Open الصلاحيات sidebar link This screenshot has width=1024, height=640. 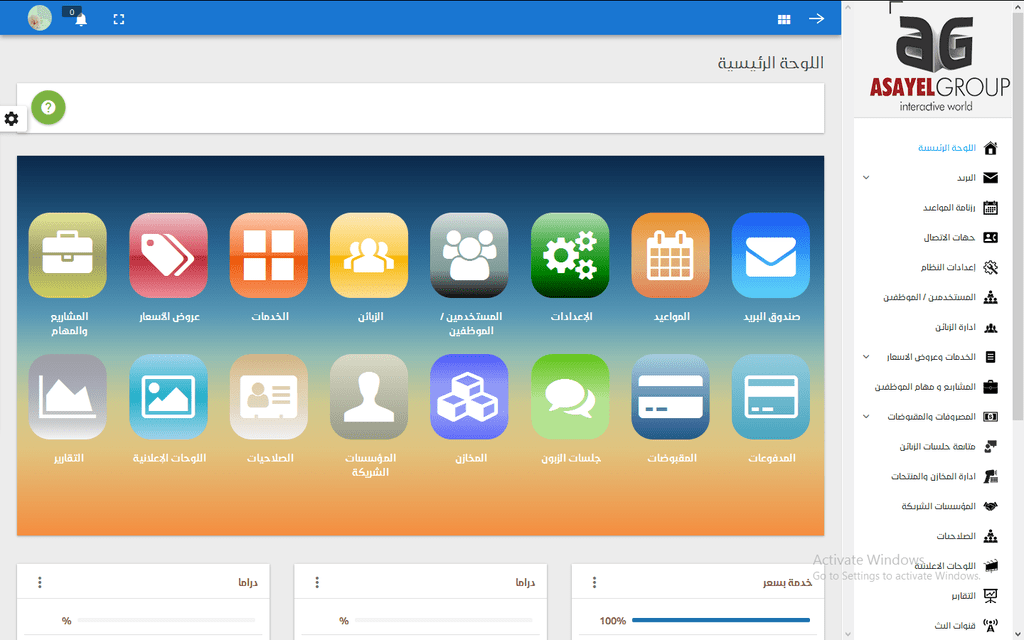tap(956, 536)
